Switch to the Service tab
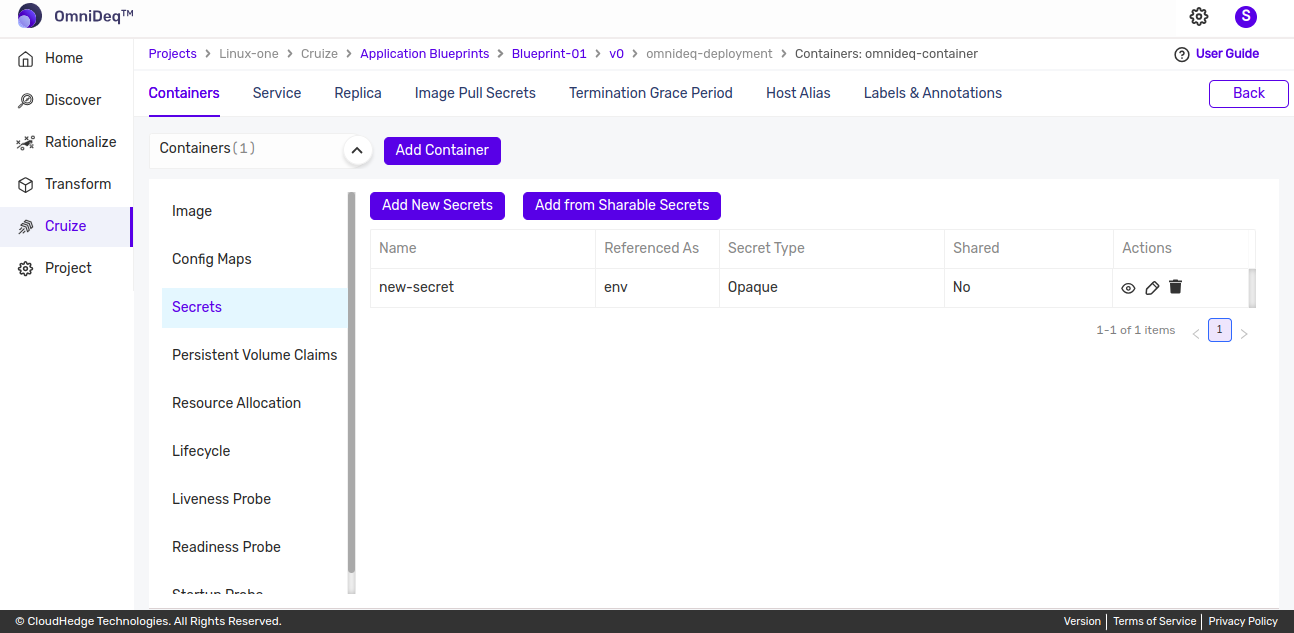The image size is (1294, 633). click(x=277, y=93)
